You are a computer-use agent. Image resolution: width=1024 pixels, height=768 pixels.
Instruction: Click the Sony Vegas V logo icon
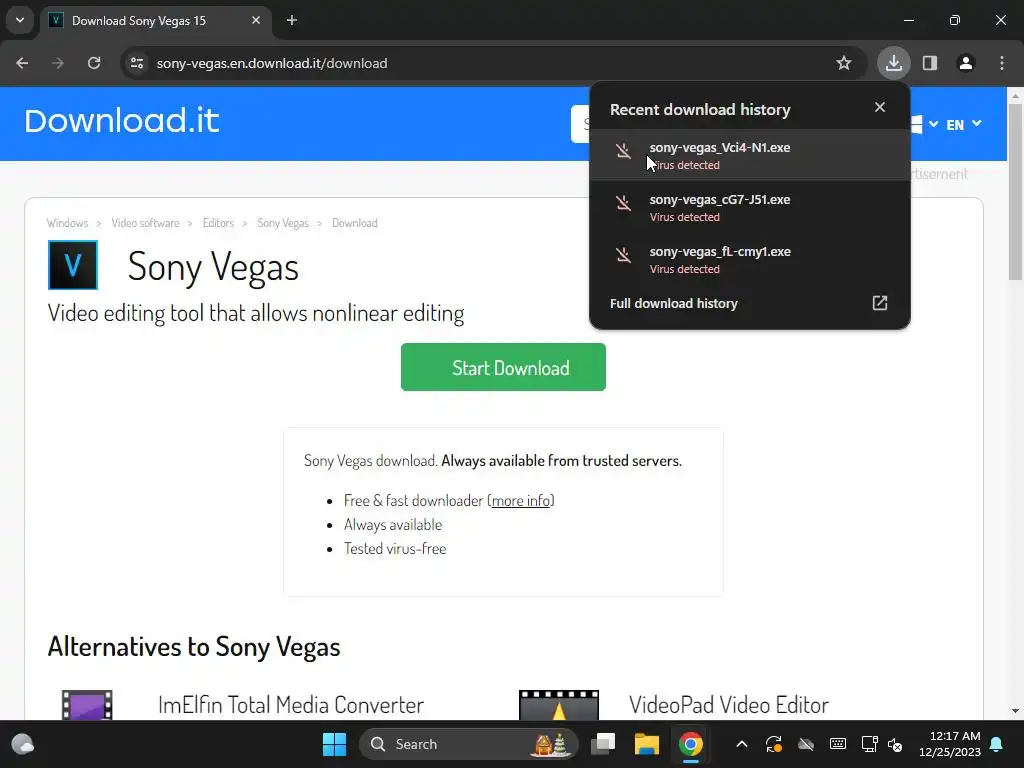72,265
